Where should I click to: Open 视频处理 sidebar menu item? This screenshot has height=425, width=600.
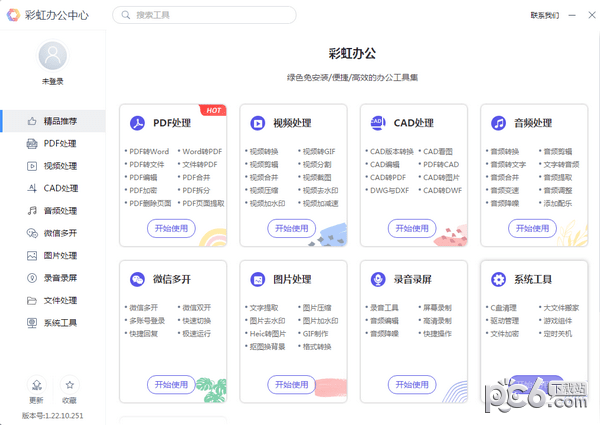[x=53, y=166]
